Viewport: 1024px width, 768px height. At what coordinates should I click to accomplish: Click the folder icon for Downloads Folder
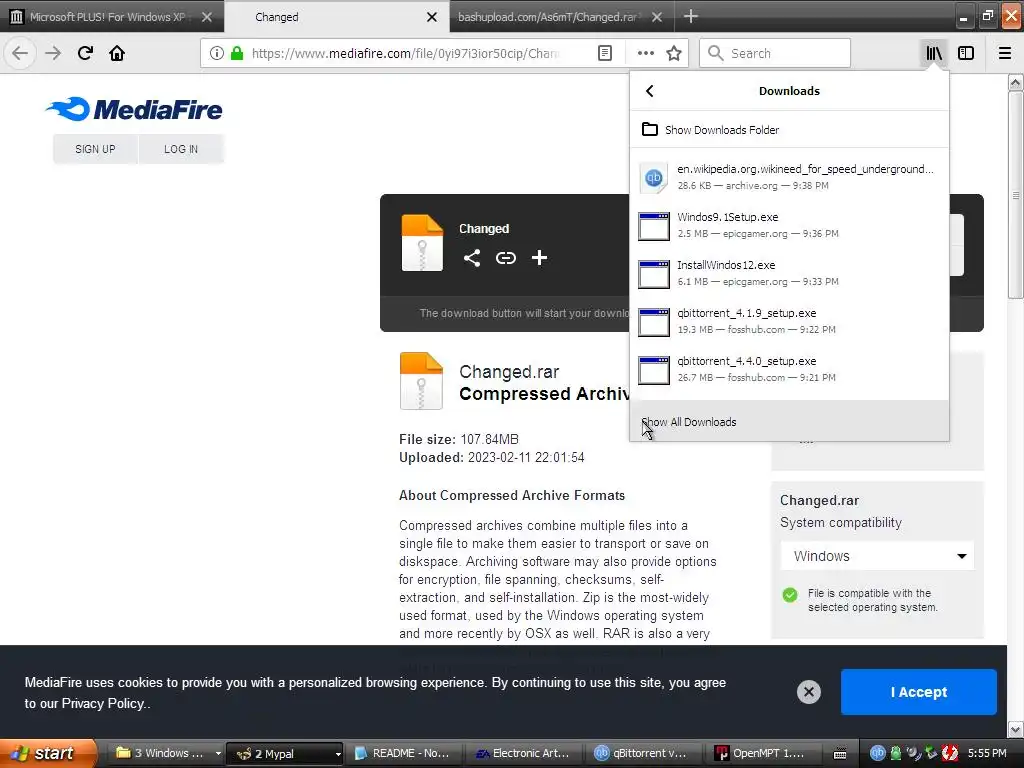649,129
